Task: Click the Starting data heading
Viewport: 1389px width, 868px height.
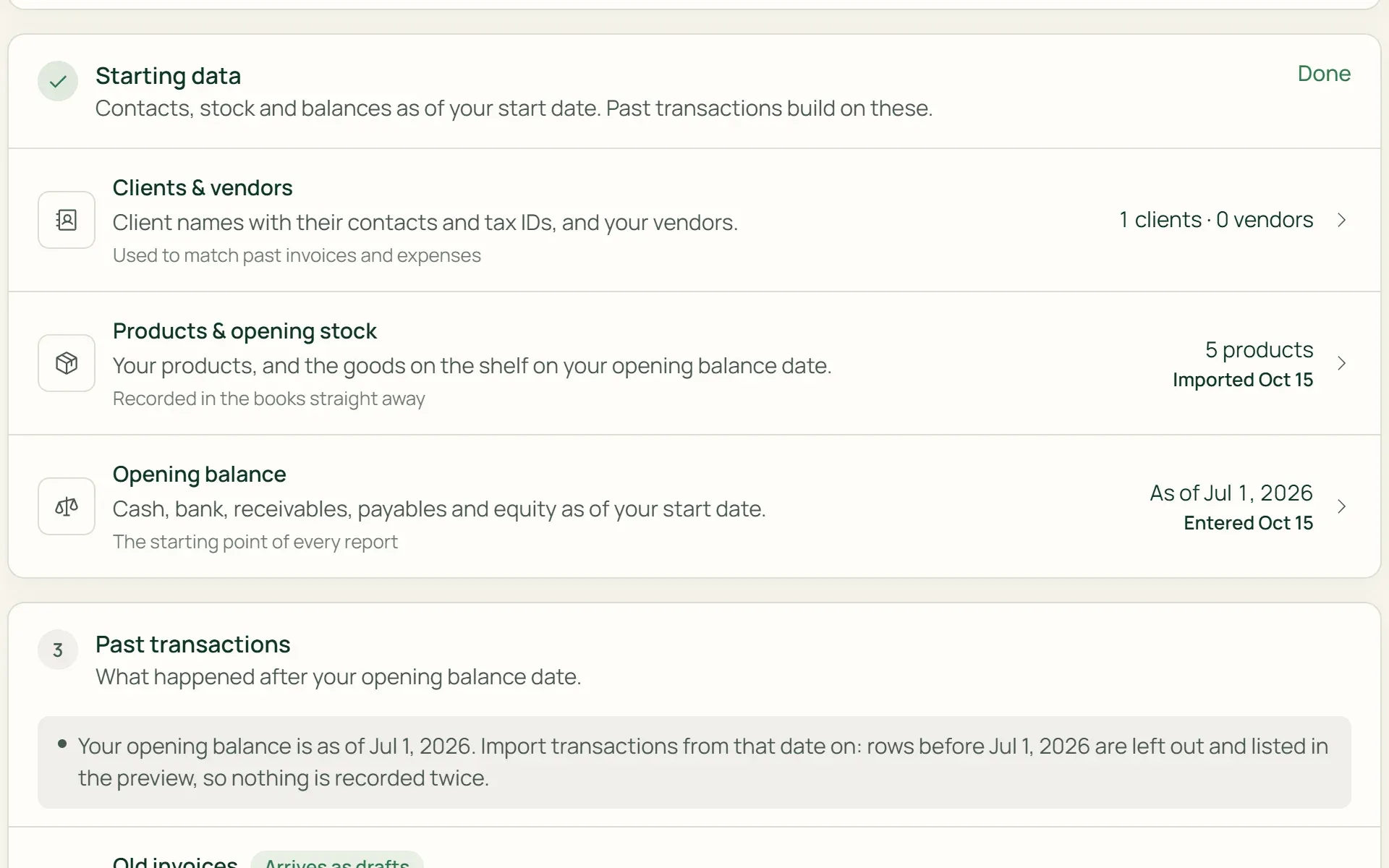Action: coord(169,76)
